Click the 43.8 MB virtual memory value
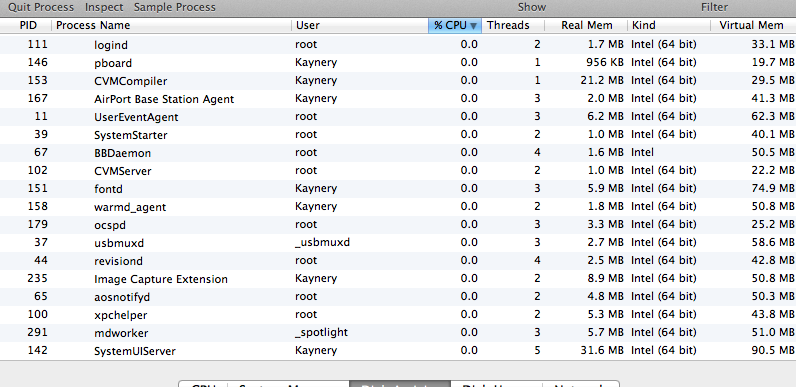The image size is (796, 387). (x=773, y=314)
